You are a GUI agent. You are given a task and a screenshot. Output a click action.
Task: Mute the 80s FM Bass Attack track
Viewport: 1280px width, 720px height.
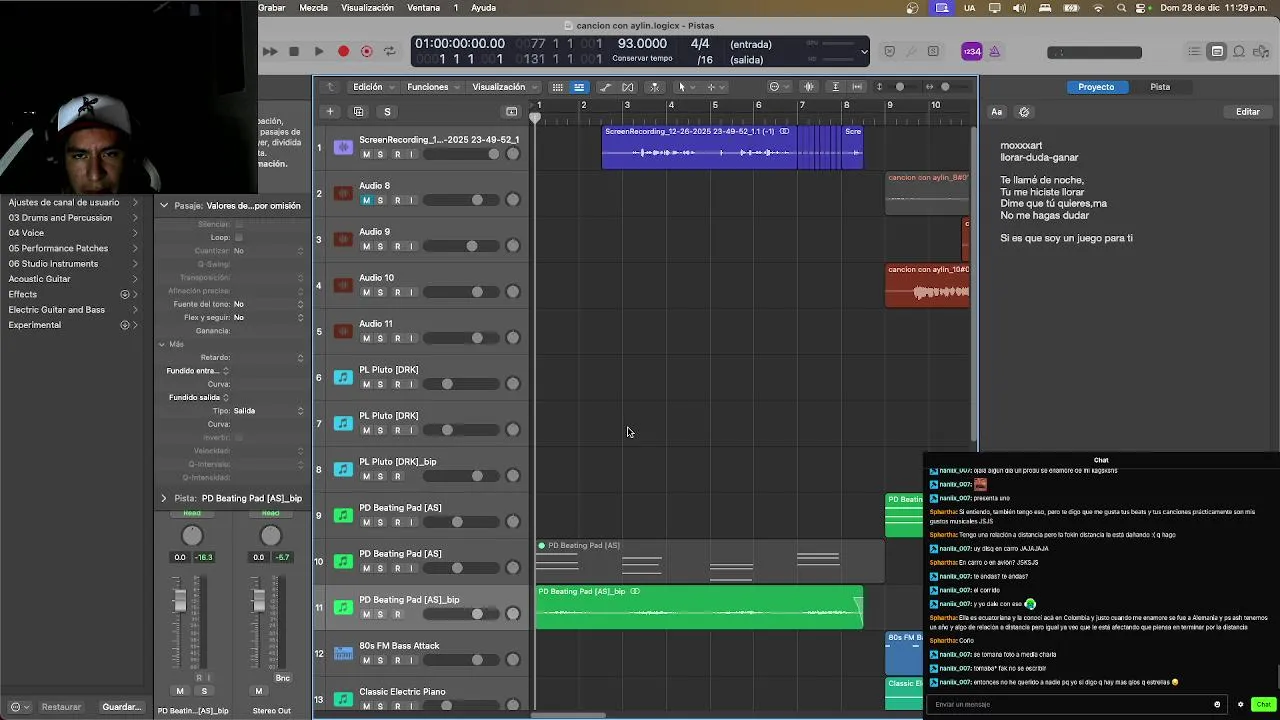point(366,660)
